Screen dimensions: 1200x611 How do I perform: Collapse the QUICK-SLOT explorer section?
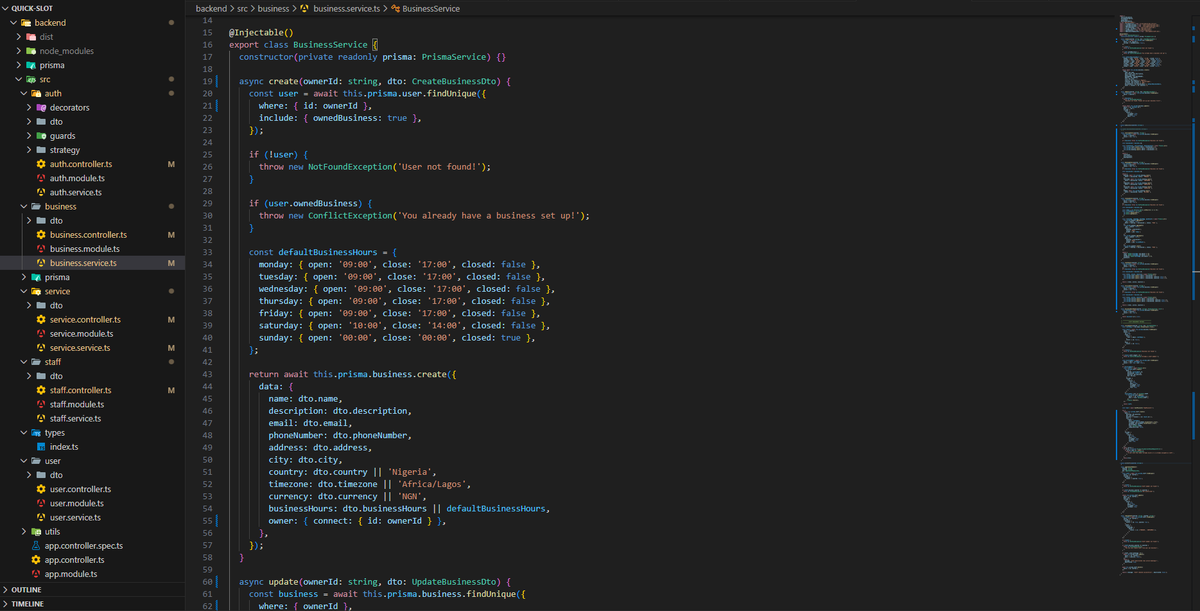(x=5, y=8)
